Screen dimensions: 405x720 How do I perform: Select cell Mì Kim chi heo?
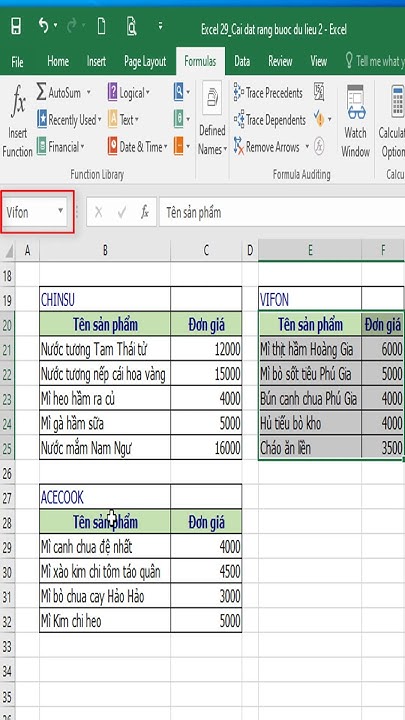105,621
